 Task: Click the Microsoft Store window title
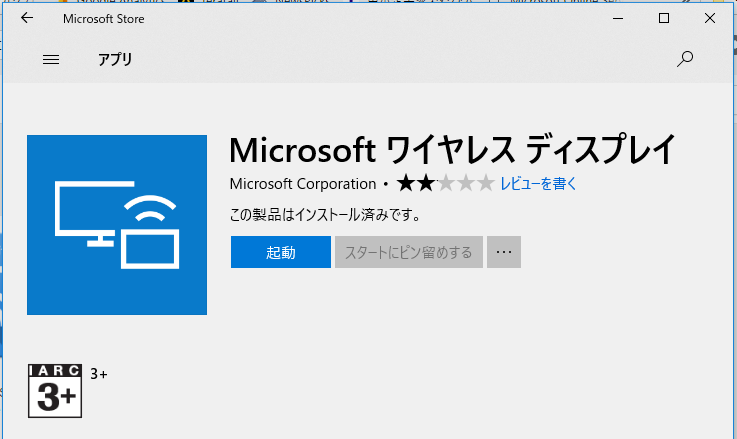[103, 19]
